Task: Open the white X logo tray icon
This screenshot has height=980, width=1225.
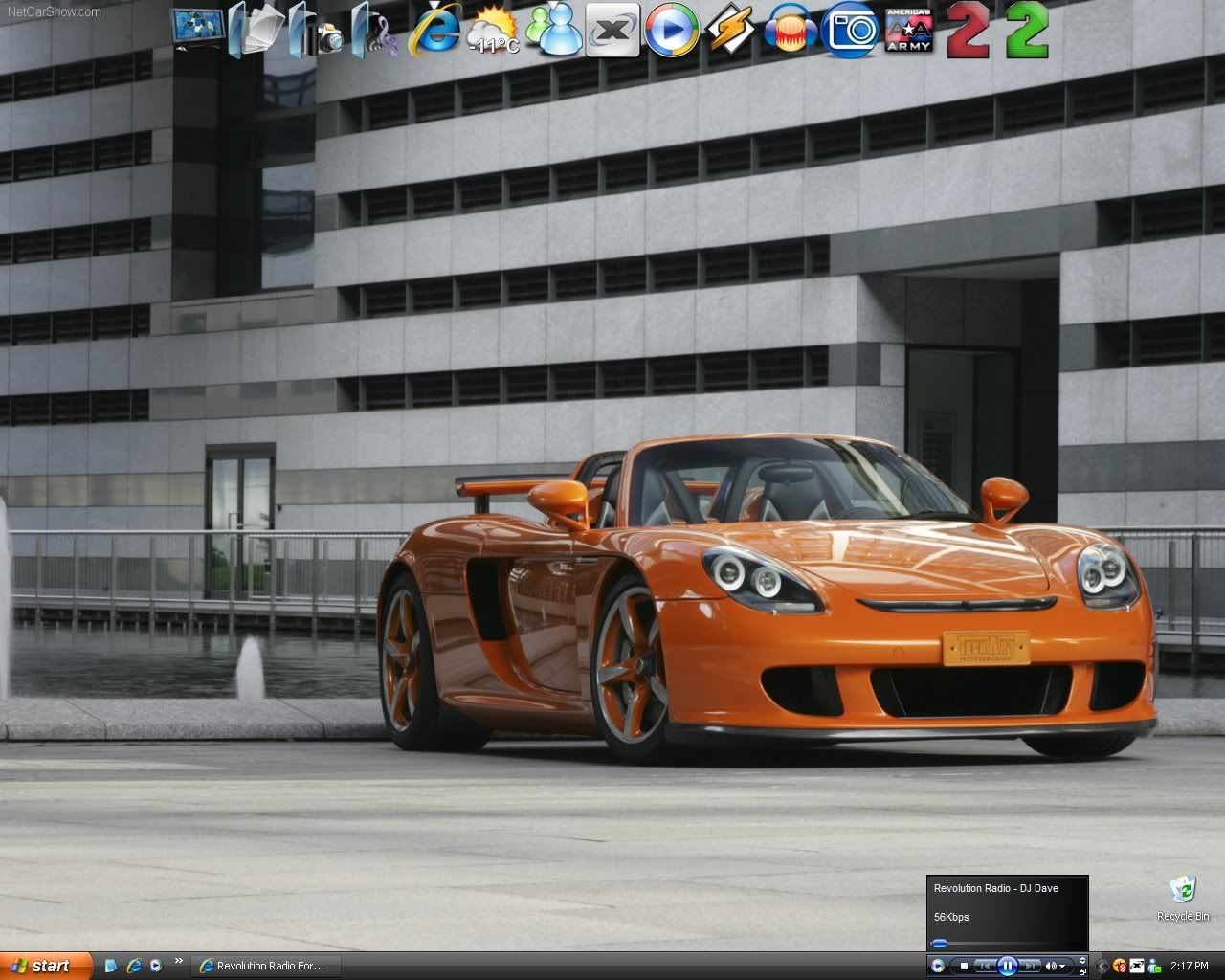Action: click(1137, 966)
